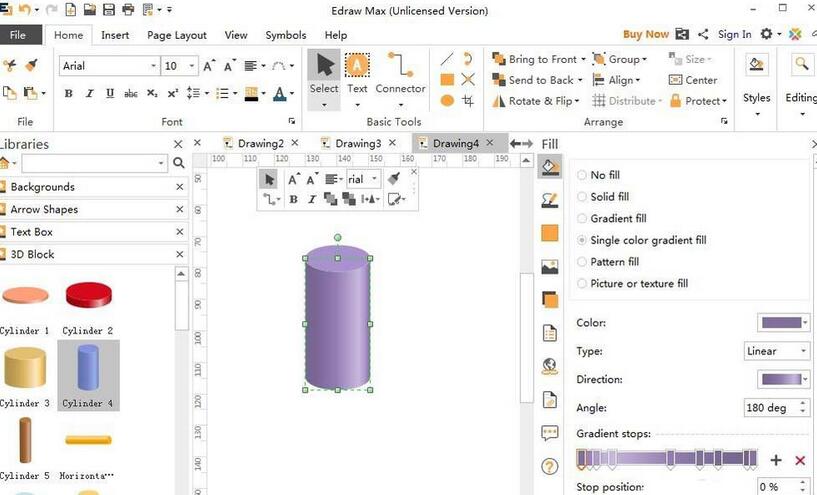
Task: Open the Page Layout ribbon tab
Action: (x=177, y=35)
